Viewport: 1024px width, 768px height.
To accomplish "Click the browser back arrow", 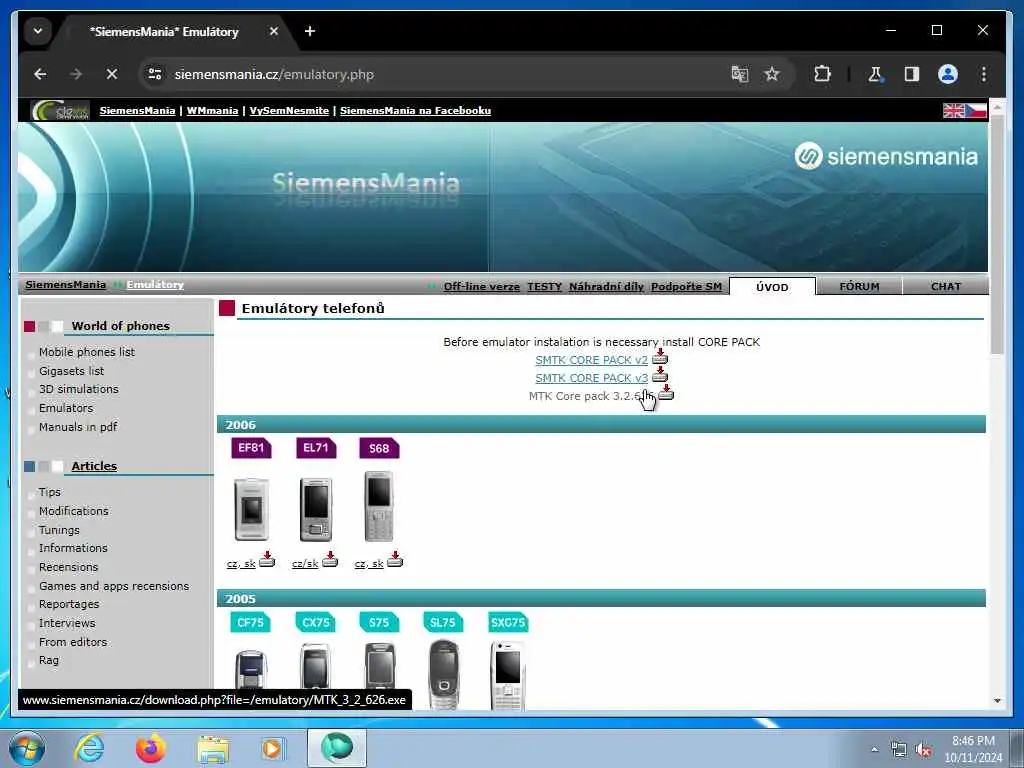I will pos(40,74).
